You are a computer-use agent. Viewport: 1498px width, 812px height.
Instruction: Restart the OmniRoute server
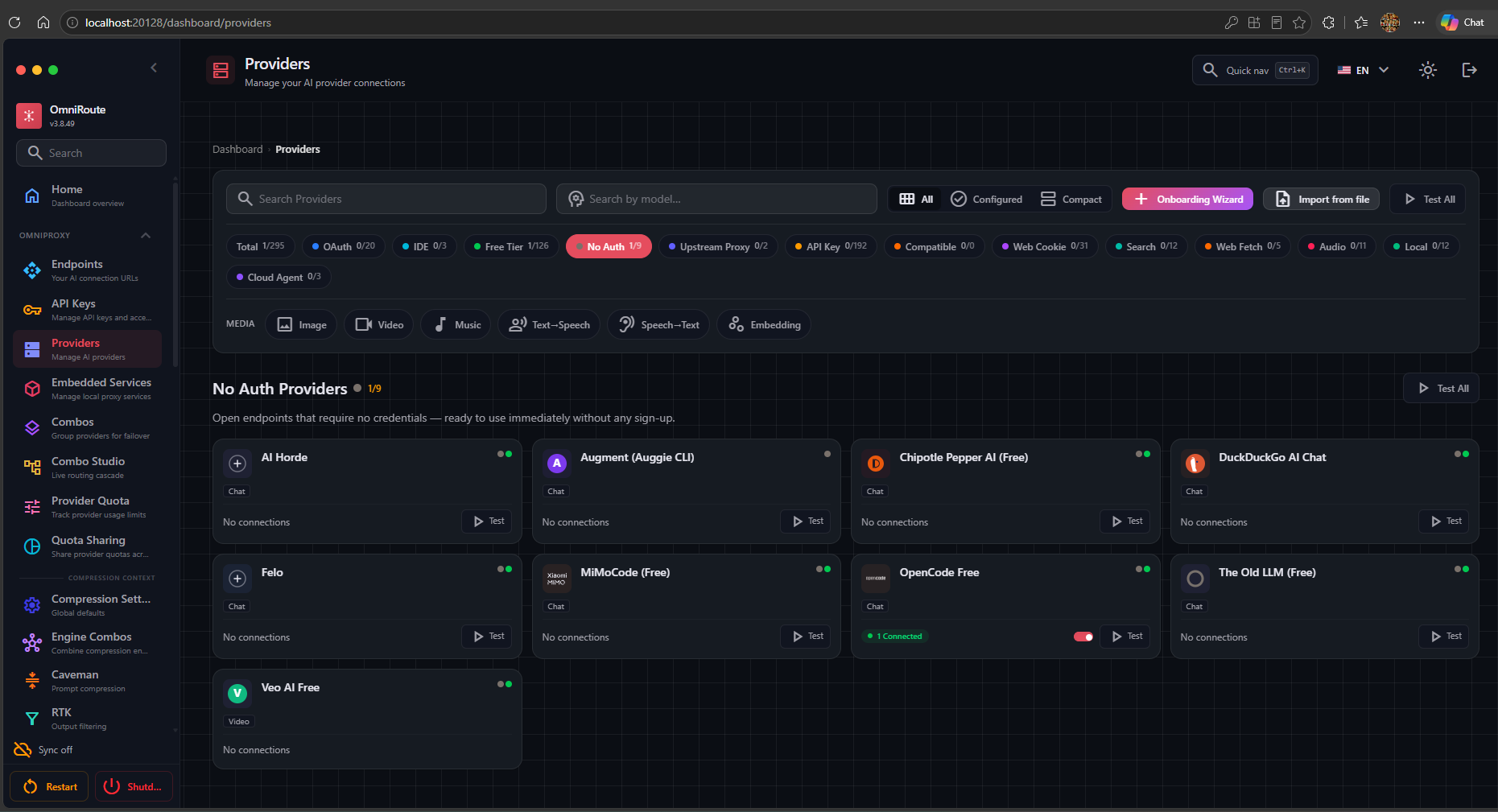click(49, 787)
